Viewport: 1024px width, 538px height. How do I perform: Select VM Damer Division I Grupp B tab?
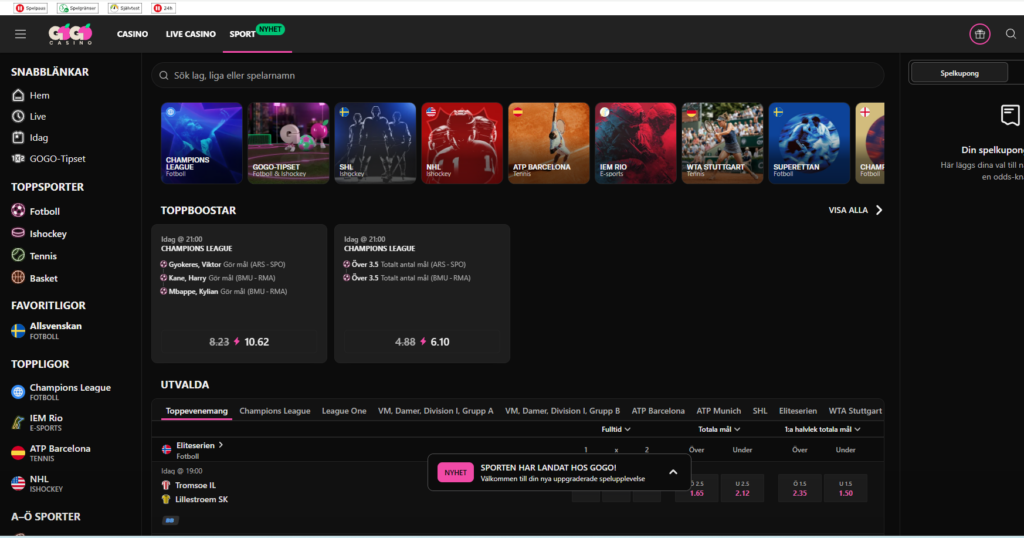(x=562, y=411)
